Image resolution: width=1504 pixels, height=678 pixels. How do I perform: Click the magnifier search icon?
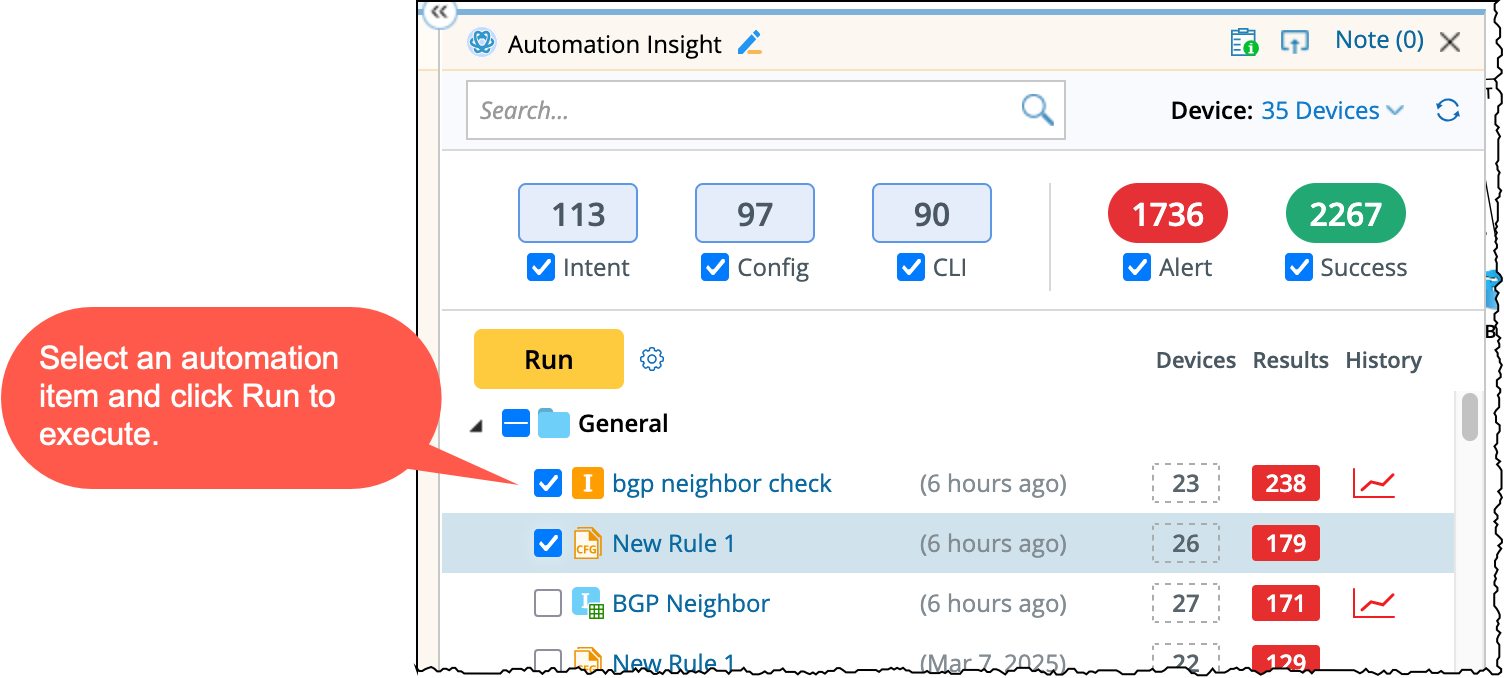tap(1037, 110)
